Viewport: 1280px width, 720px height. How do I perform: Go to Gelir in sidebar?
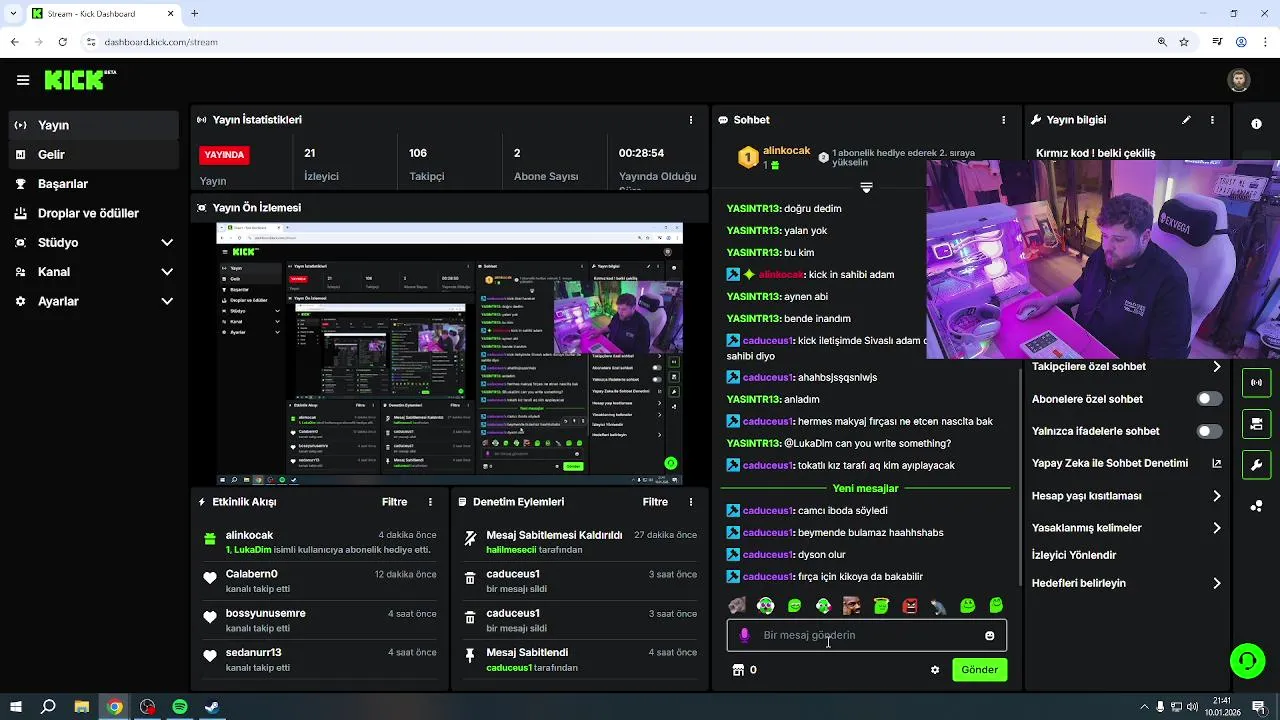pos(95,155)
